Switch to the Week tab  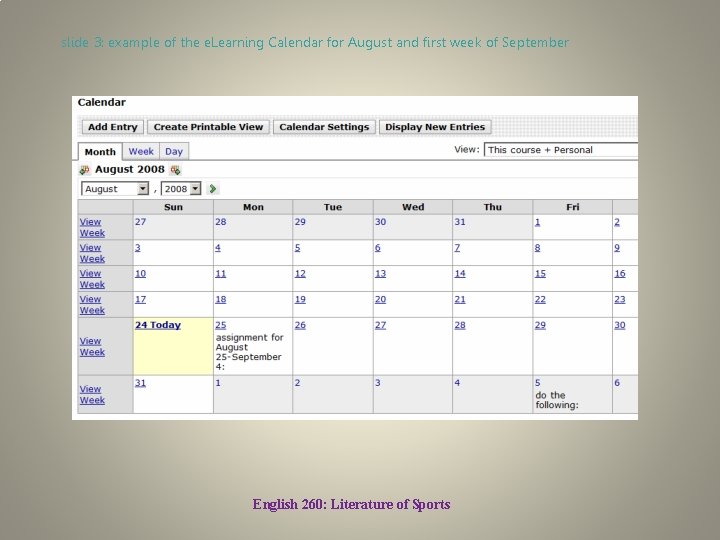pos(141,151)
